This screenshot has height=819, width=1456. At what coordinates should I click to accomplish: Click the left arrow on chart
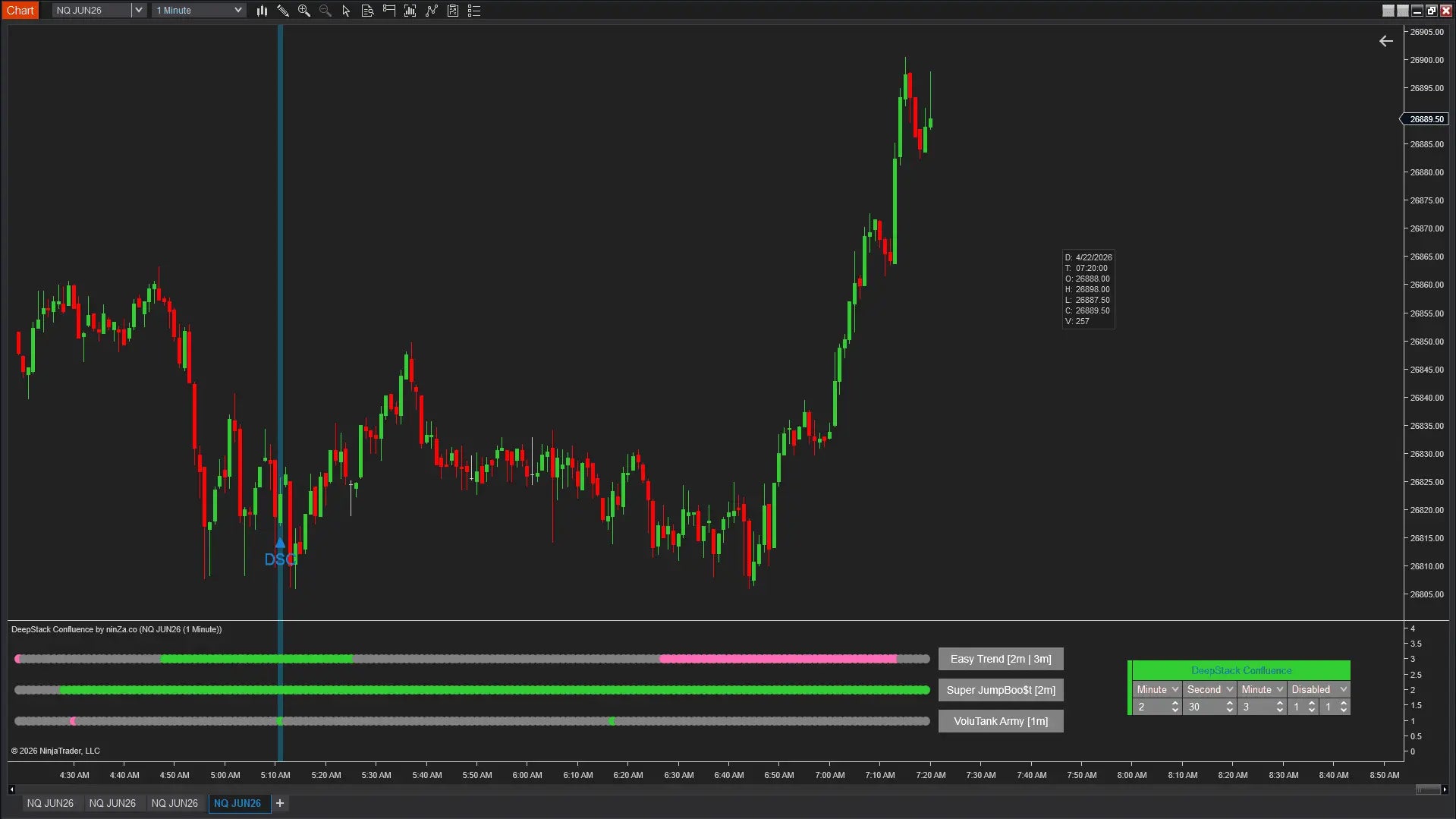(x=1386, y=41)
